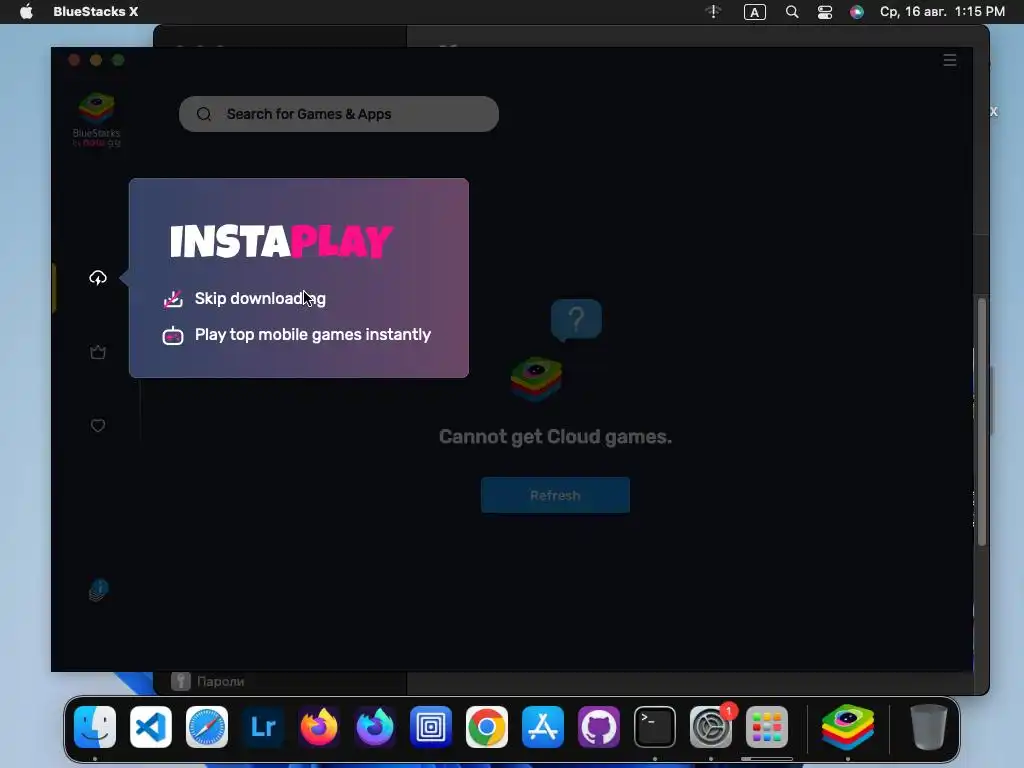Click the date and time in menu bar

click(942, 12)
